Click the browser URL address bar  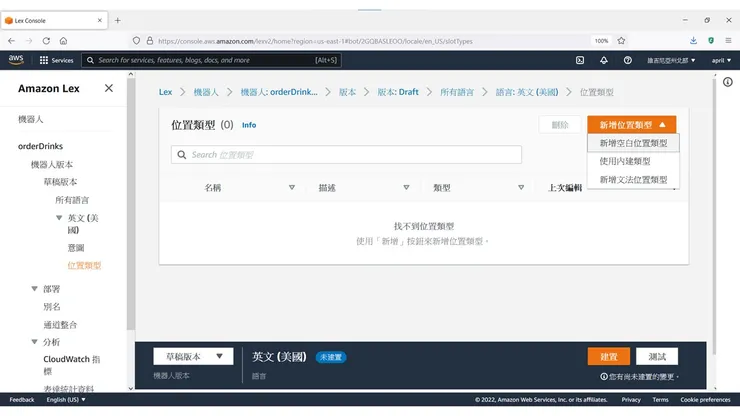[x=315, y=41]
